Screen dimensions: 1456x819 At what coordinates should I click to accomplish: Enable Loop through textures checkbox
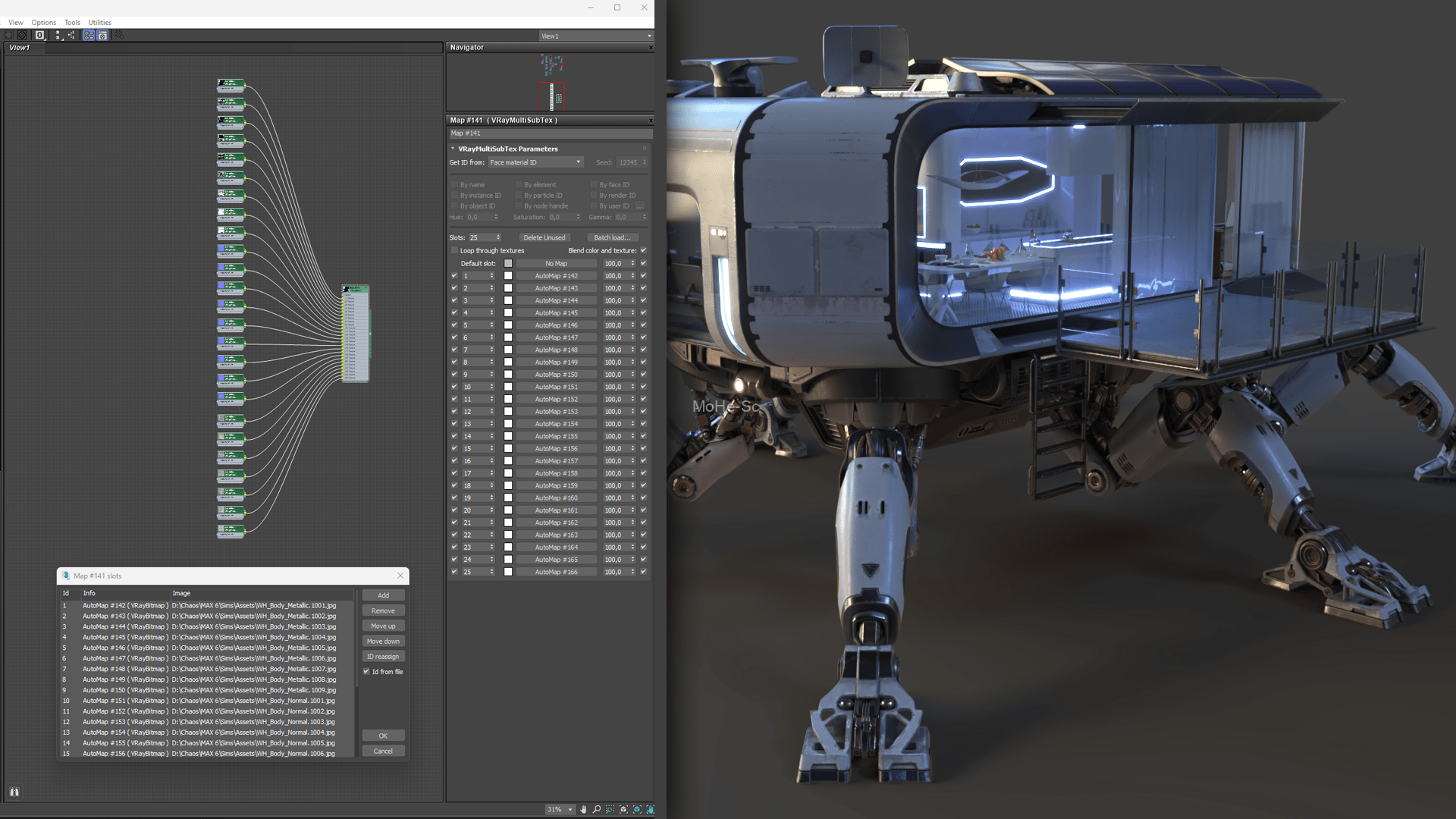[454, 250]
